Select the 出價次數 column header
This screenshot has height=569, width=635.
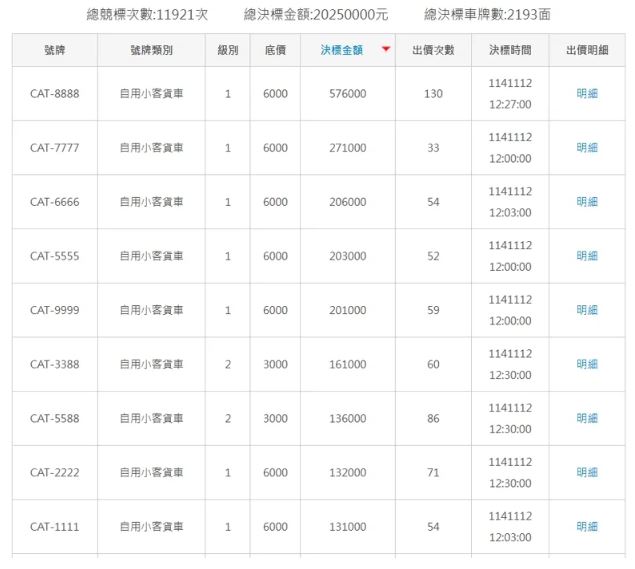433,50
